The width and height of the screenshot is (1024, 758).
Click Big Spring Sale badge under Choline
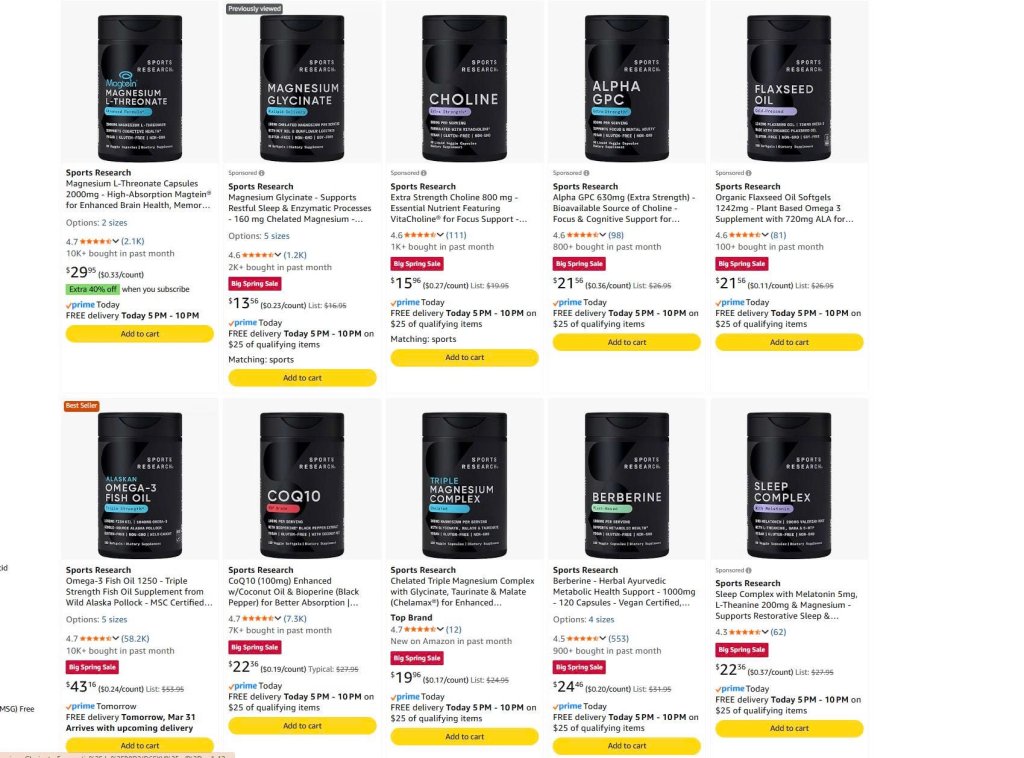click(x=417, y=264)
